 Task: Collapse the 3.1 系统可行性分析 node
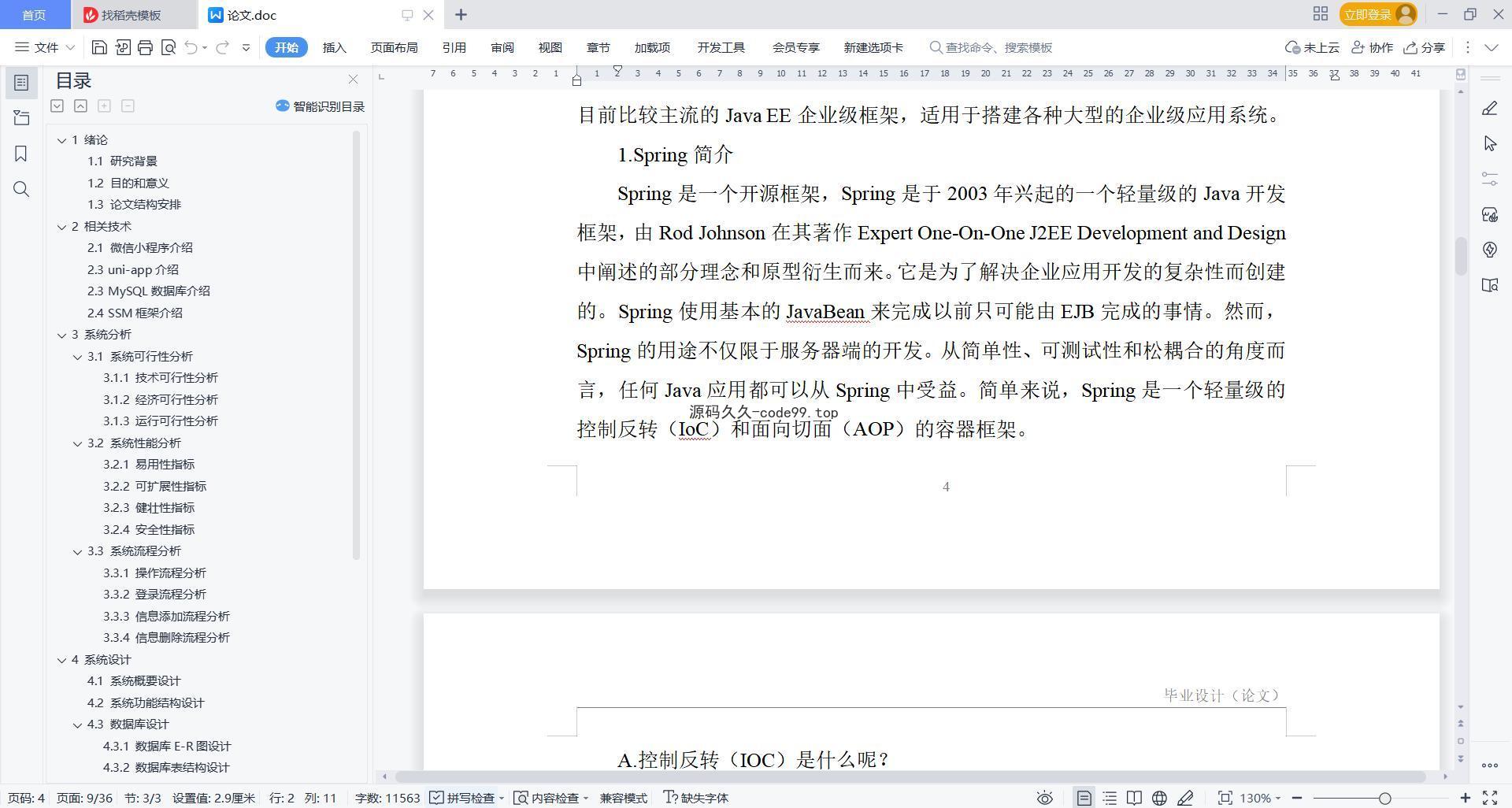click(77, 357)
